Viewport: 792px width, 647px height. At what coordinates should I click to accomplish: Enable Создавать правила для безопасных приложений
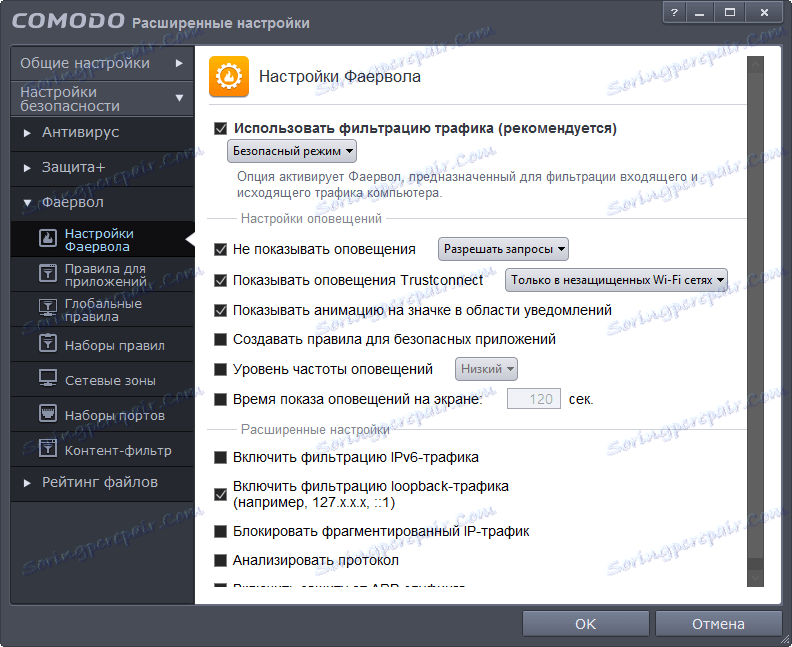coord(220,339)
